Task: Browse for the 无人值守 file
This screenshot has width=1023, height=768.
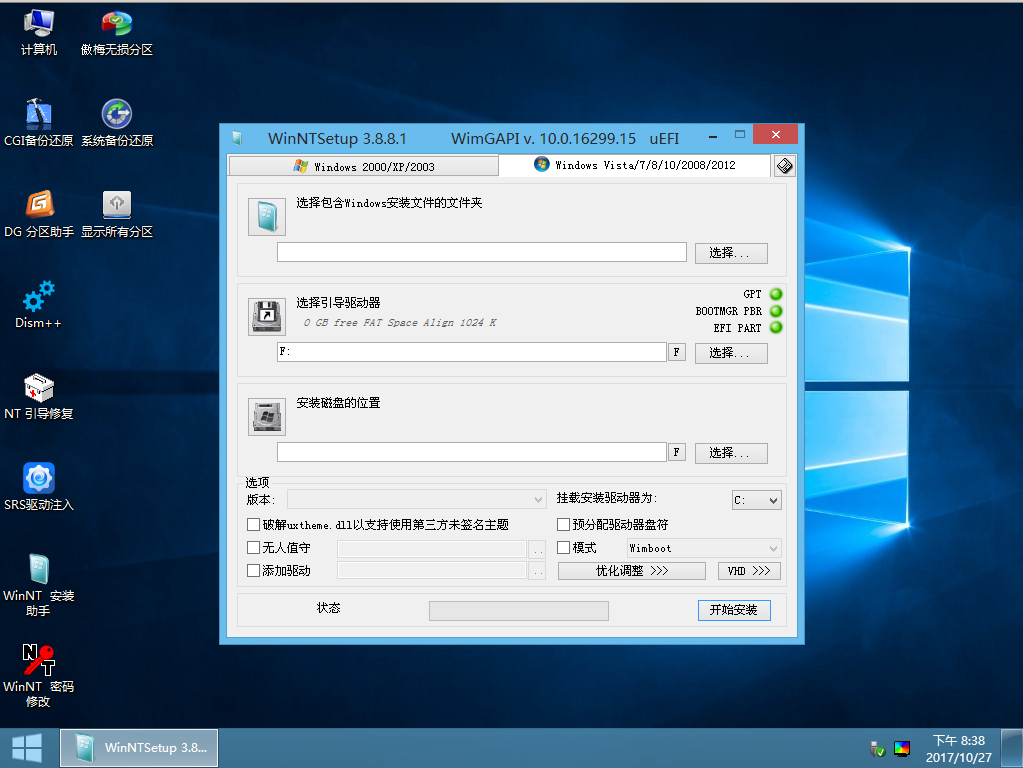Action: pyautogui.click(x=538, y=549)
